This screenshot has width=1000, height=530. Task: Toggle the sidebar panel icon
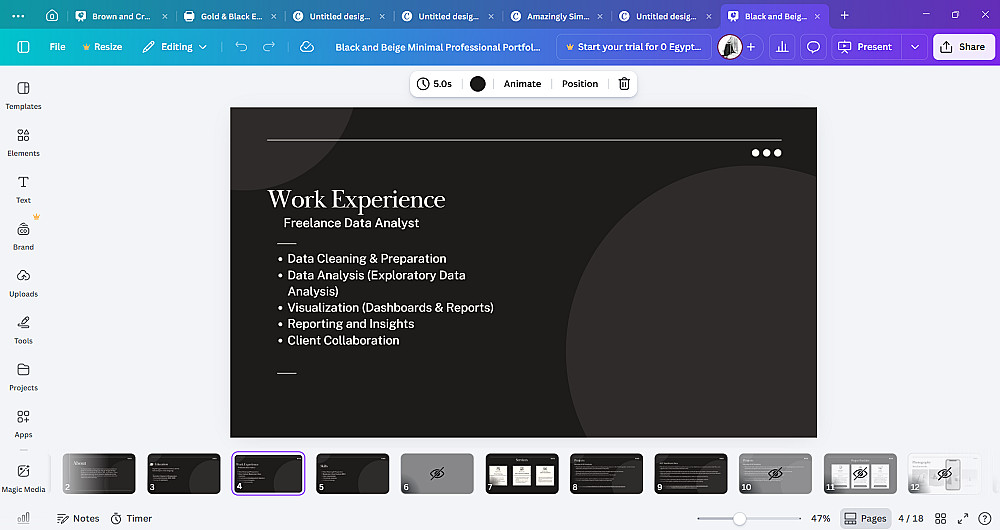(x=24, y=47)
